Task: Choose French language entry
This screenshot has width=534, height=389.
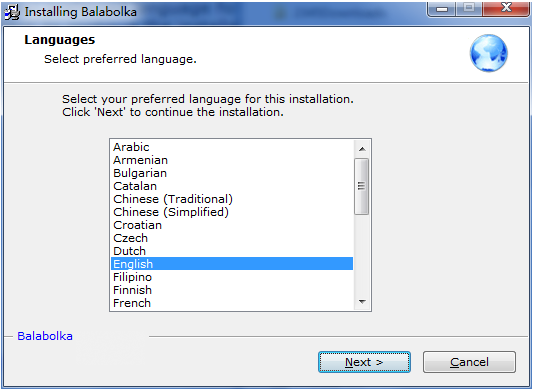Action: coord(232,303)
